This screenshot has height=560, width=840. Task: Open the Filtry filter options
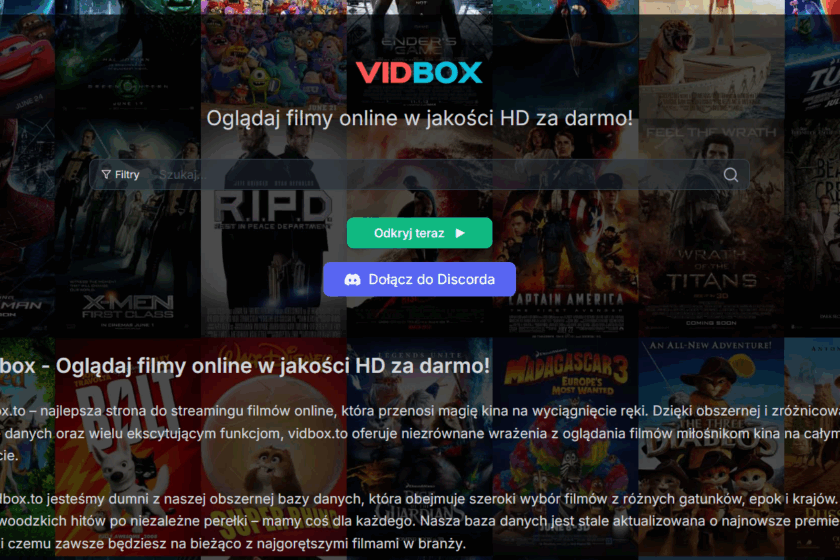point(121,175)
